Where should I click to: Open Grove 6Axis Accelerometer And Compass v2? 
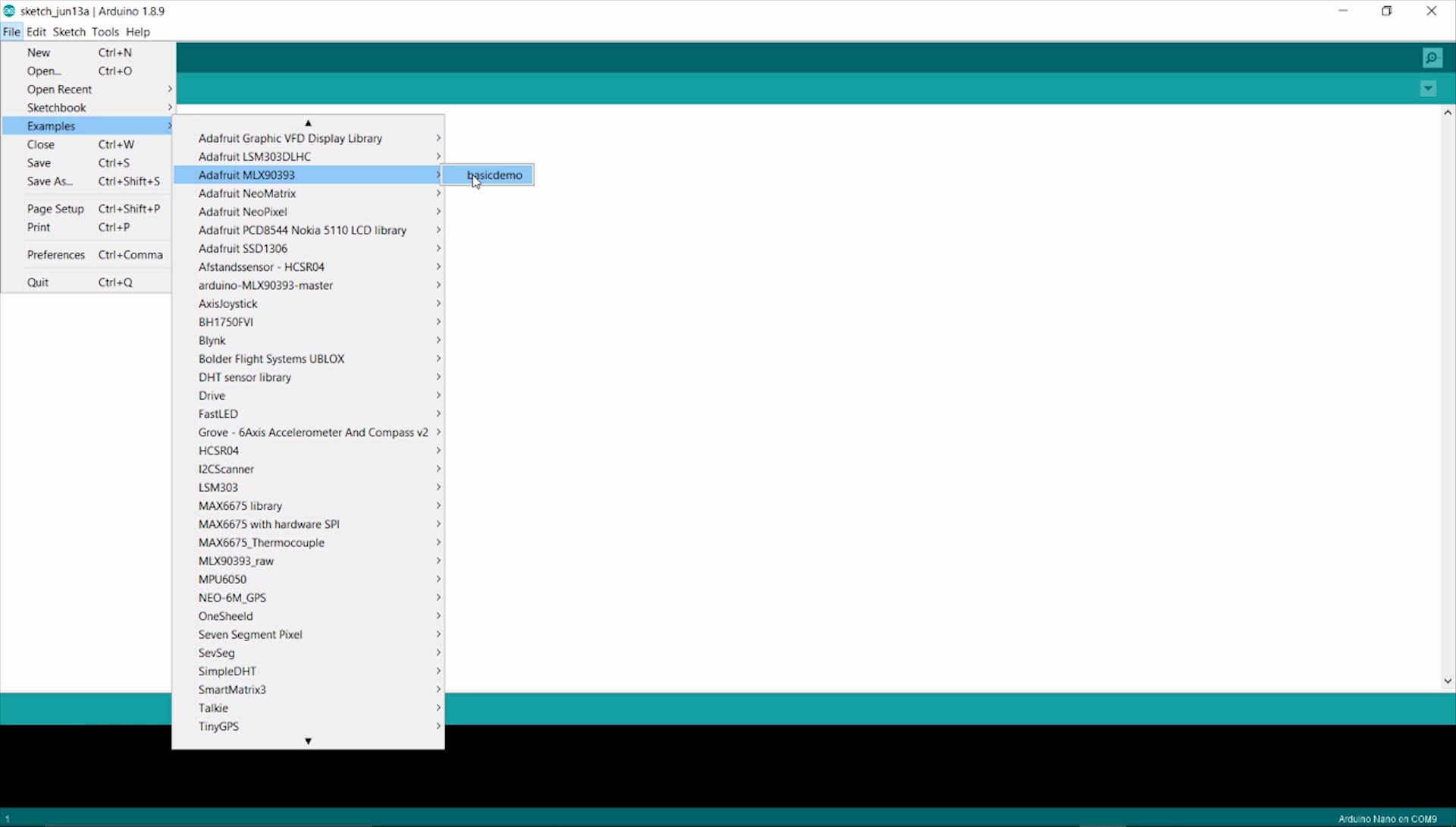point(309,432)
